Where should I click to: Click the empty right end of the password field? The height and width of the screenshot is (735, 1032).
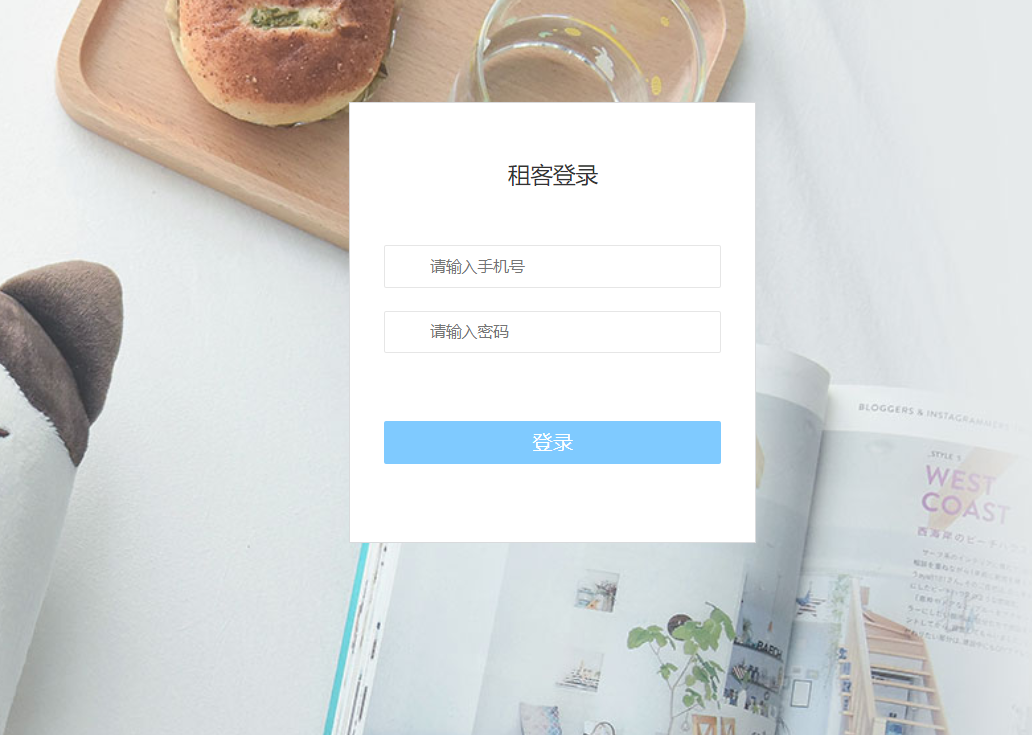(x=684, y=332)
